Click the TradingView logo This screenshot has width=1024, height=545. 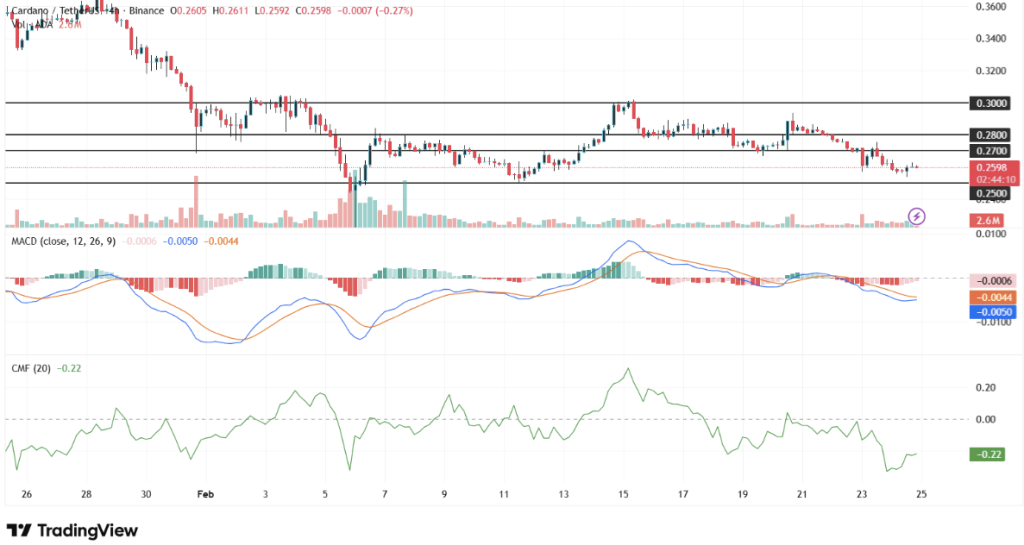pos(72,530)
